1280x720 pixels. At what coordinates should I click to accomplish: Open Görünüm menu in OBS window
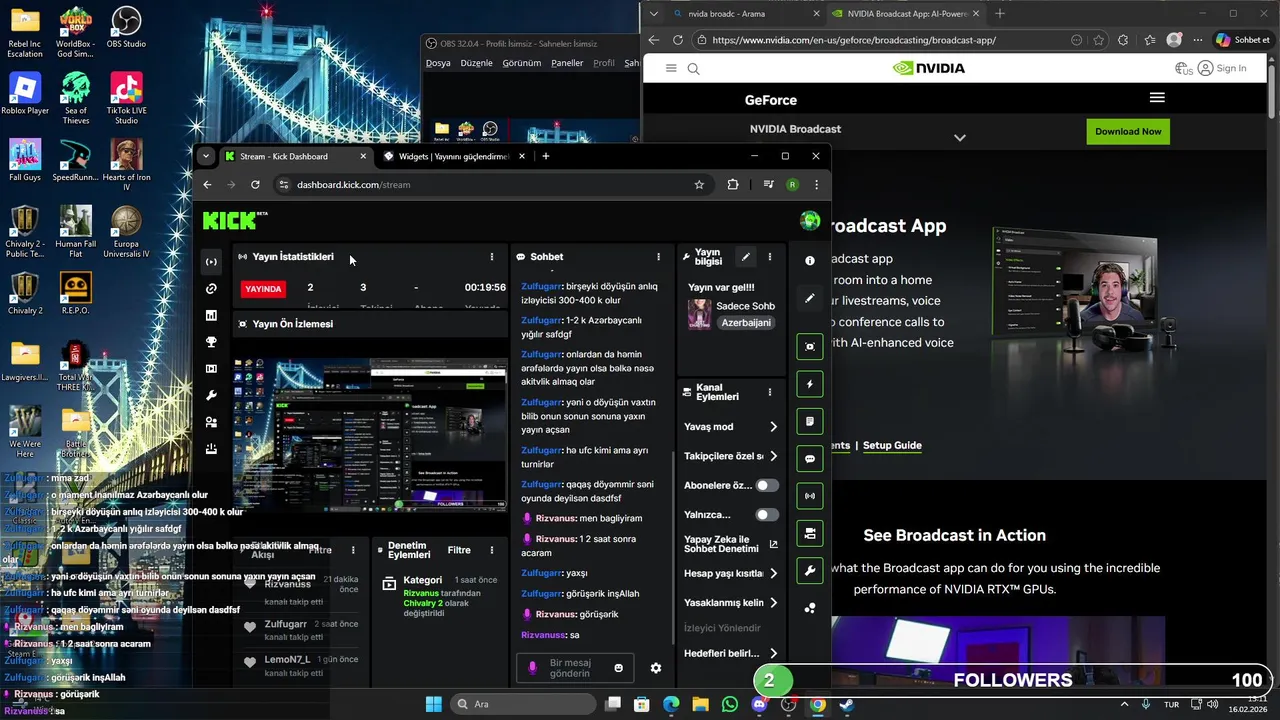521,63
